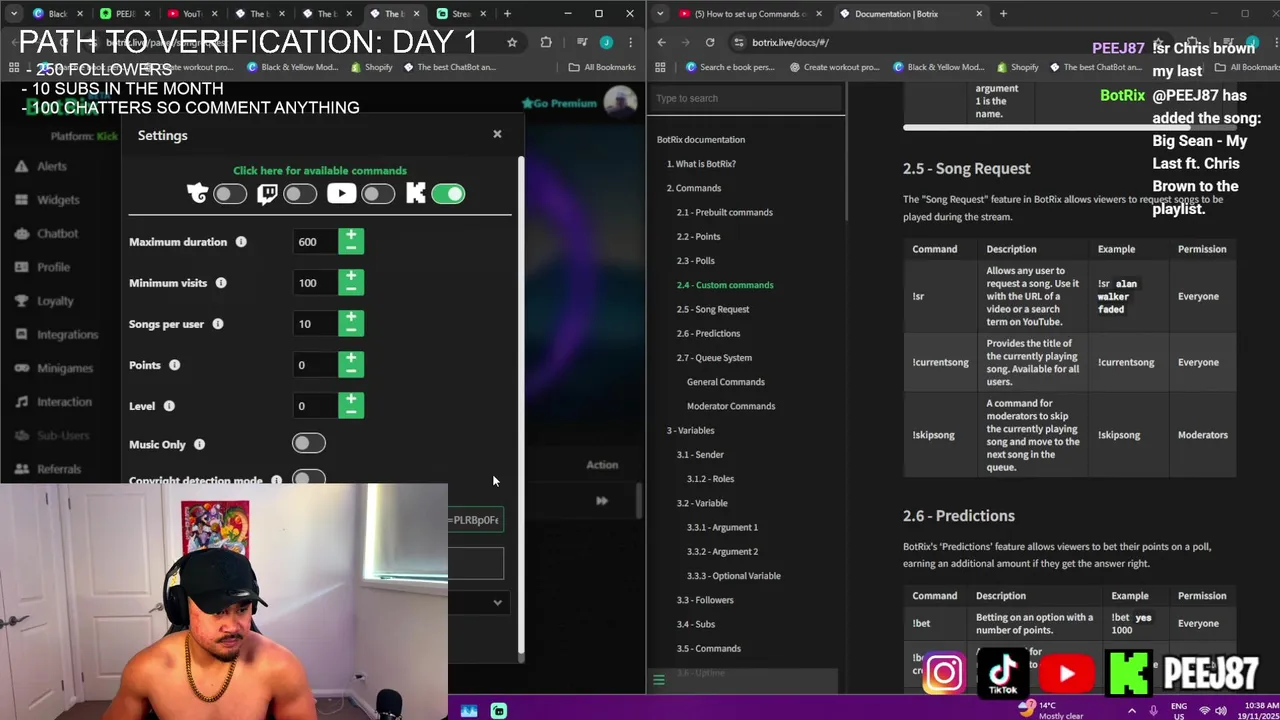Open 3 - Variables docs section
Image resolution: width=1280 pixels, height=720 pixels.
point(690,430)
